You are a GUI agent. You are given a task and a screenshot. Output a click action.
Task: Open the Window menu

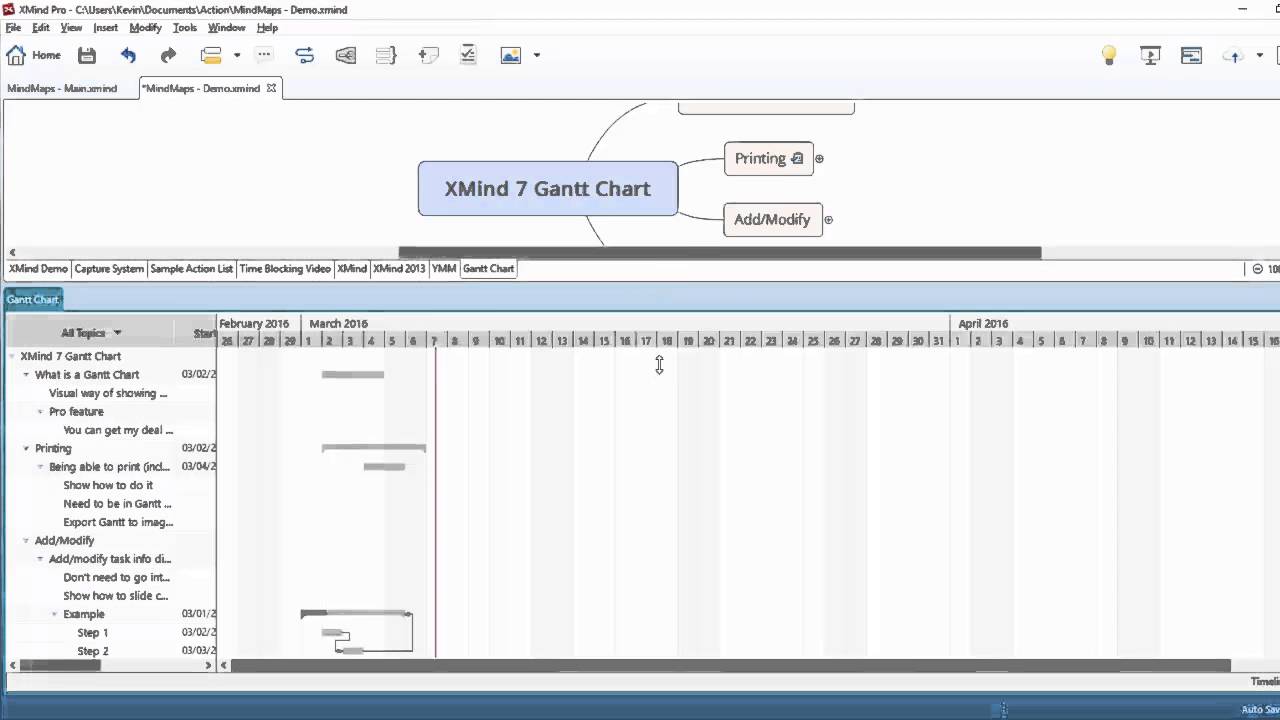pyautogui.click(x=227, y=28)
